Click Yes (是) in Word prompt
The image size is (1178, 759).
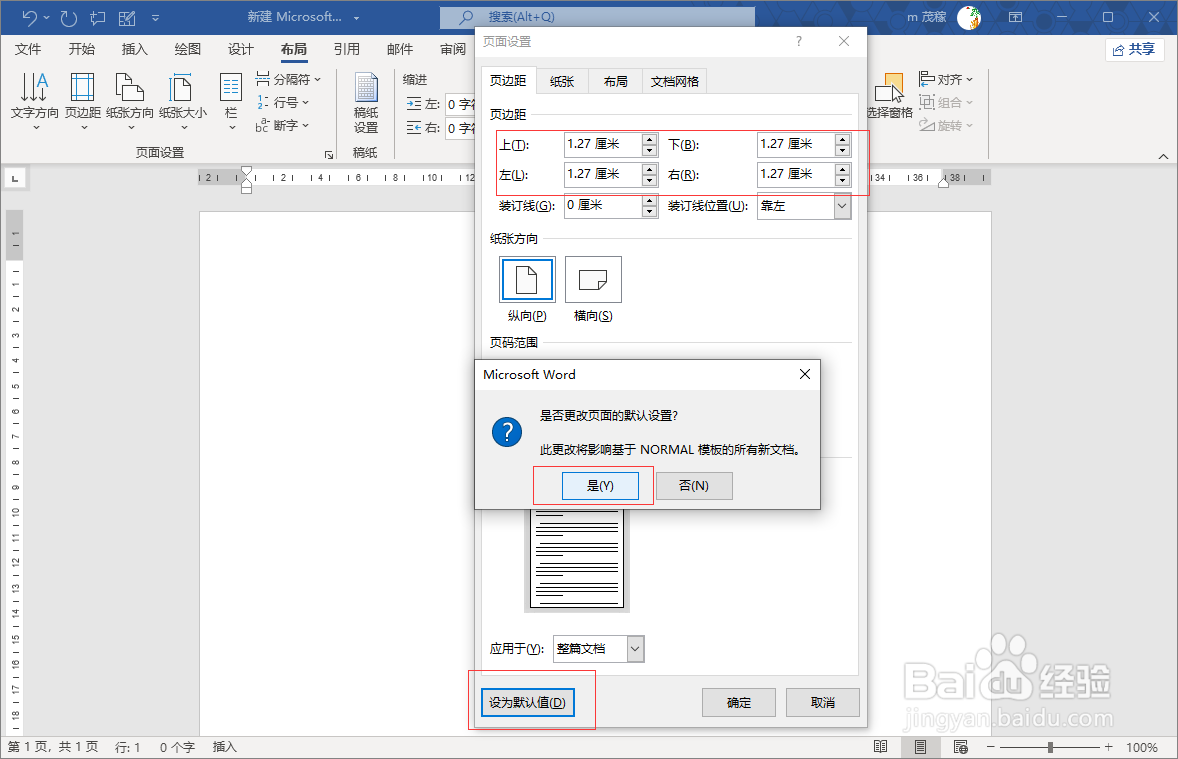click(x=600, y=485)
